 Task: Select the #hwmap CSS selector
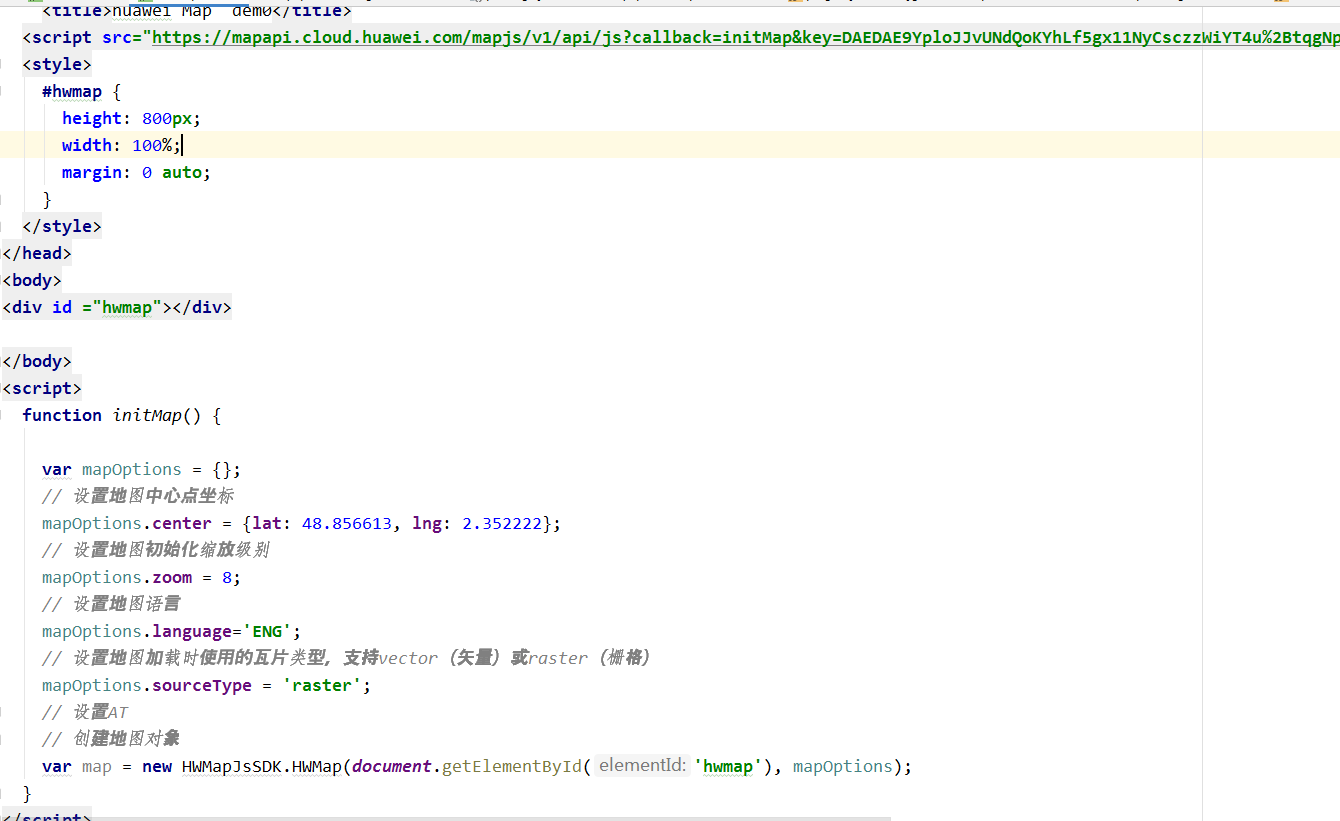point(72,91)
